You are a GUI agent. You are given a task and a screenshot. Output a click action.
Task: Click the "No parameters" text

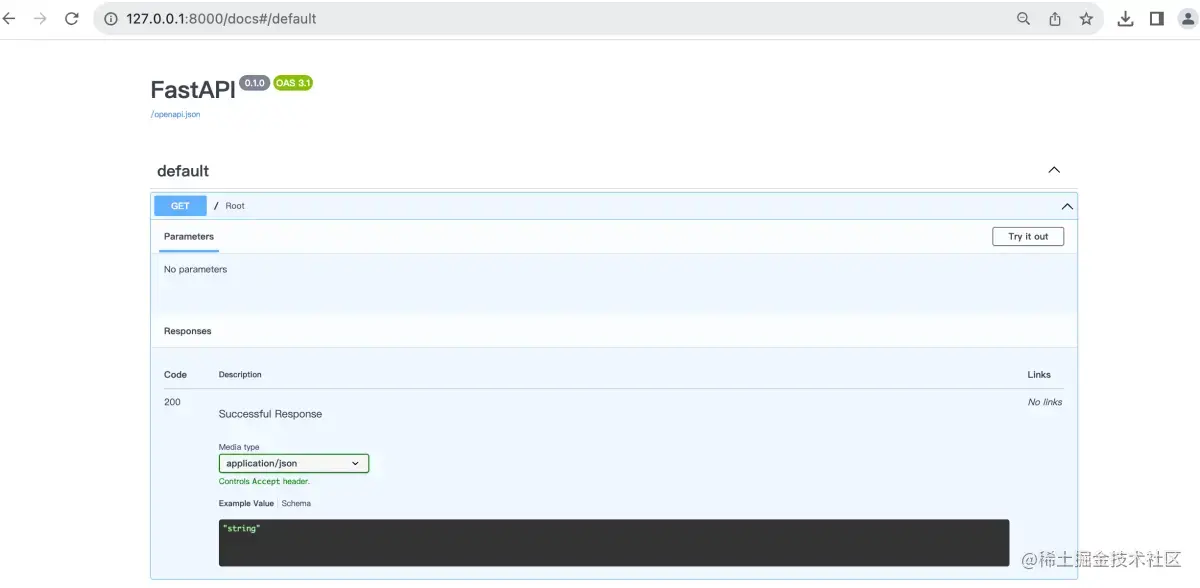[195, 270]
